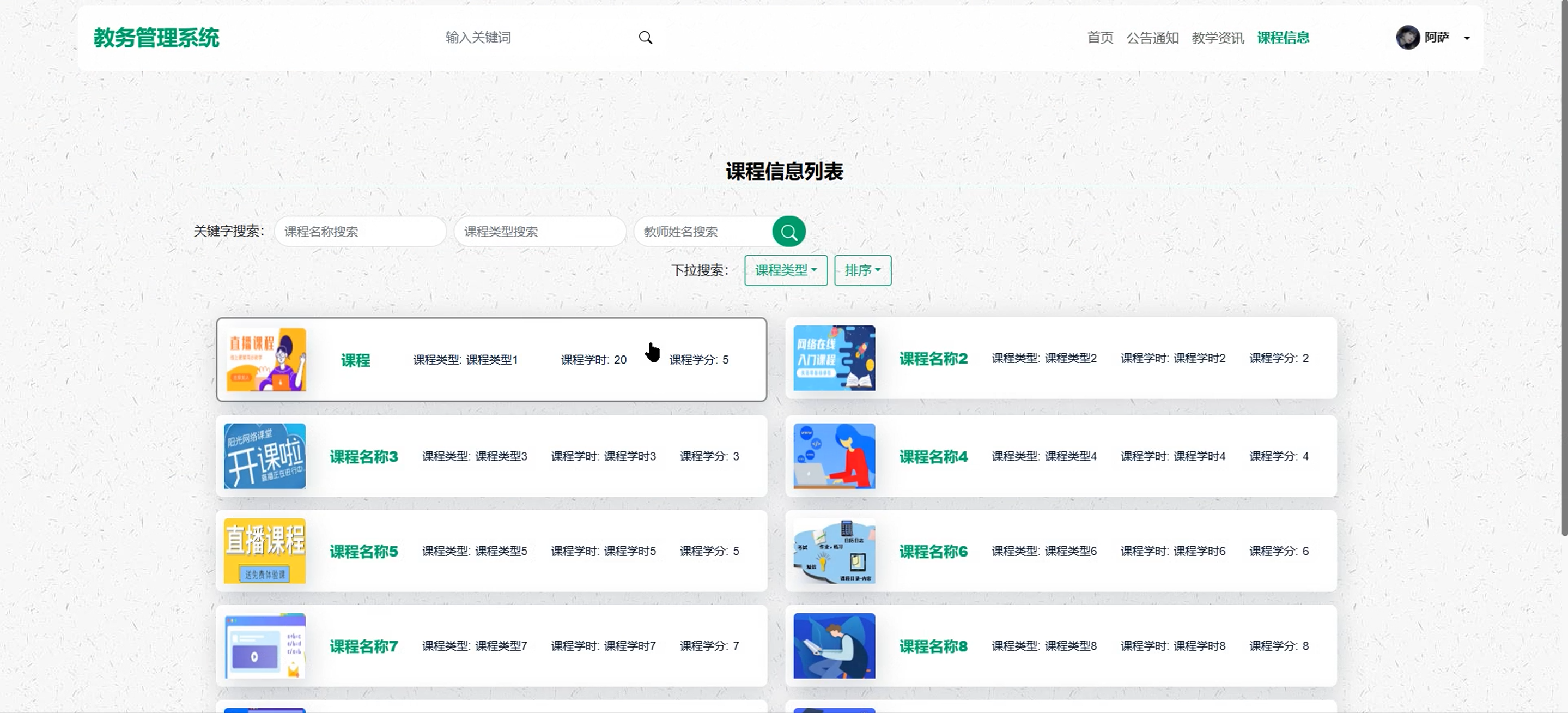1568x713 pixels.
Task: Open the 课程名称2 course link
Action: coord(933,359)
